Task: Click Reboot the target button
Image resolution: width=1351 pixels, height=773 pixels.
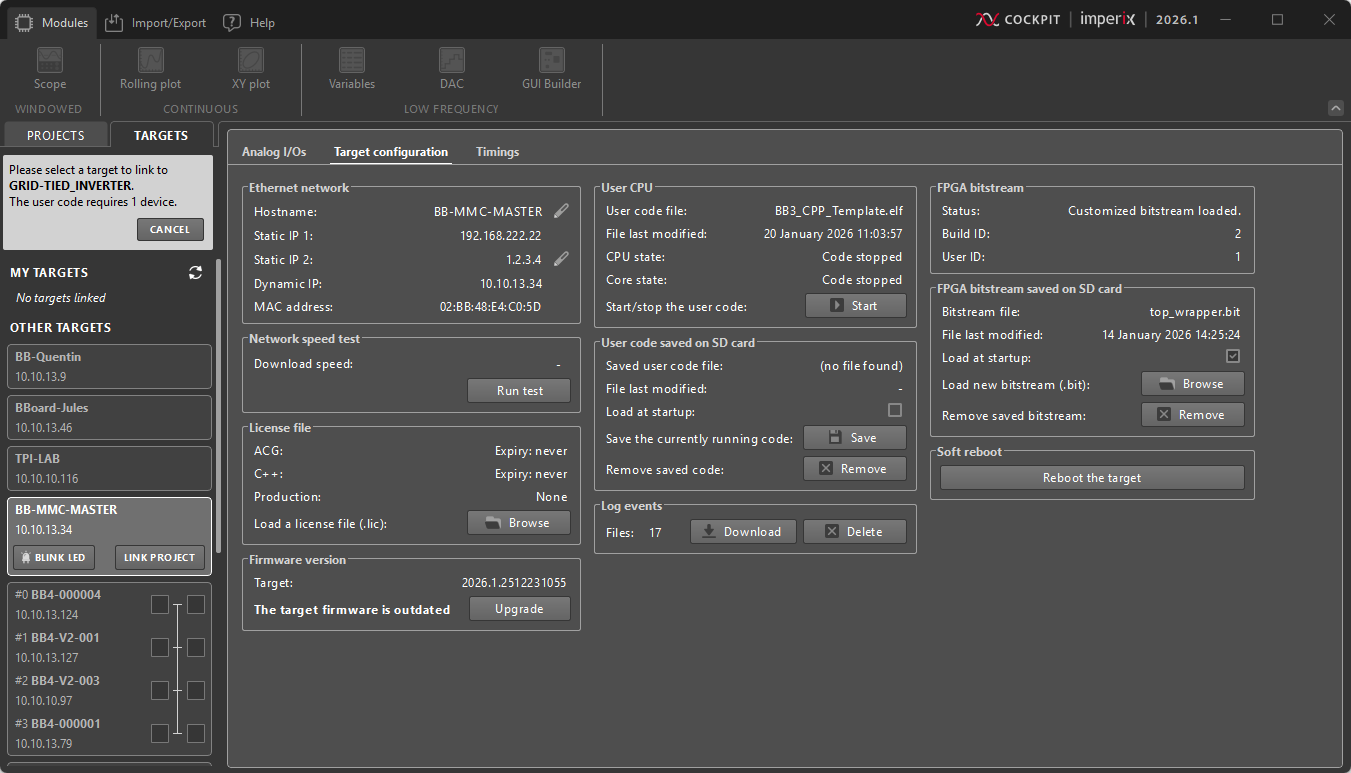Action: 1091,478
